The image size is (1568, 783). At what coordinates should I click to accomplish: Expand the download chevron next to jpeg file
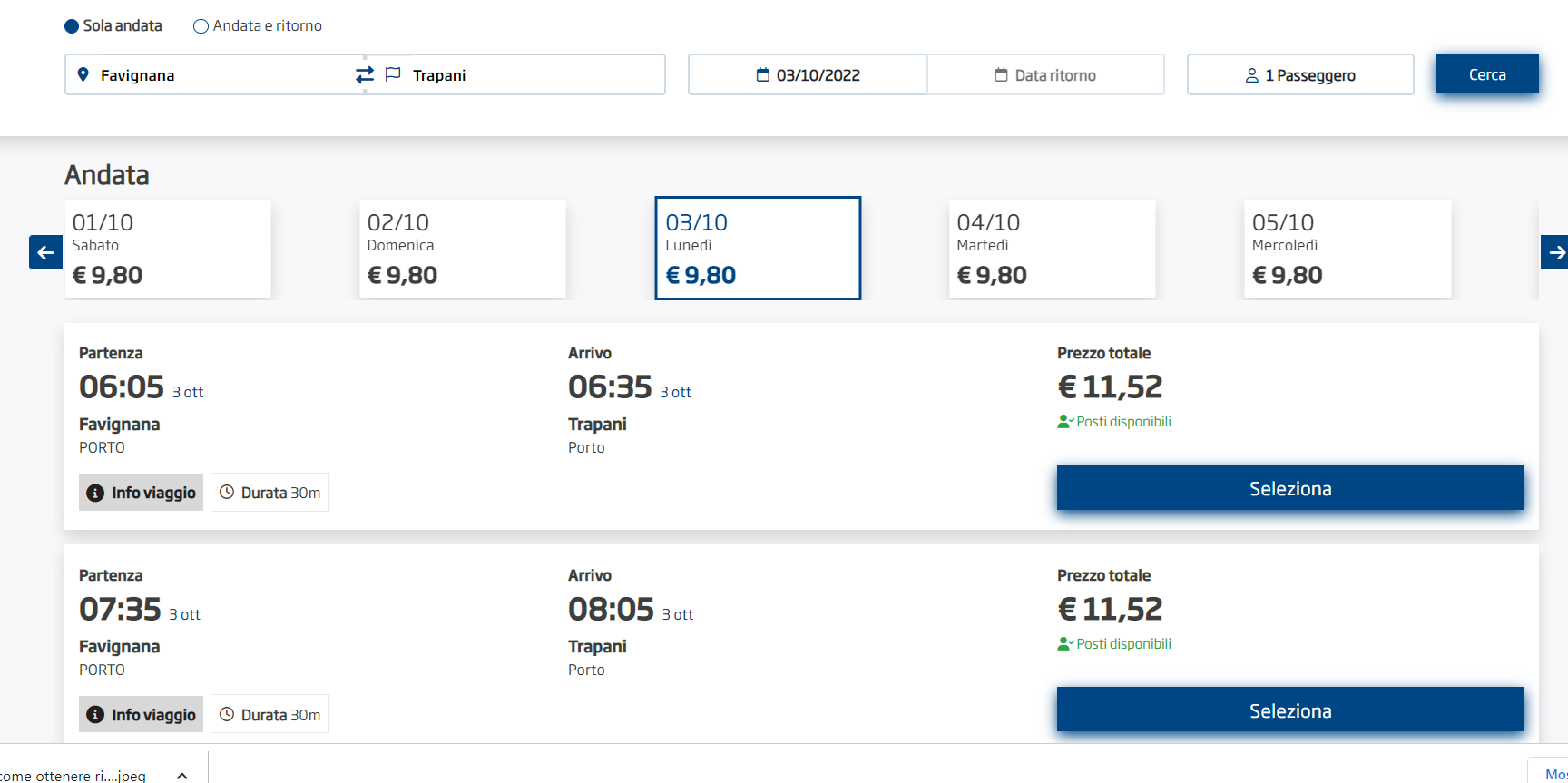pos(182,776)
